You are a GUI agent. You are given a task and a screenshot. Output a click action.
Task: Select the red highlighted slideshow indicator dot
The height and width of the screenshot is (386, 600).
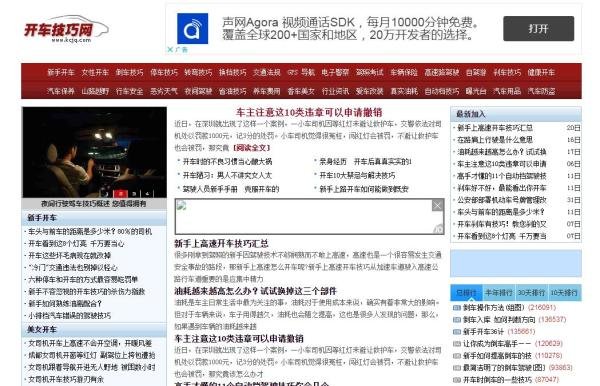click(x=121, y=194)
